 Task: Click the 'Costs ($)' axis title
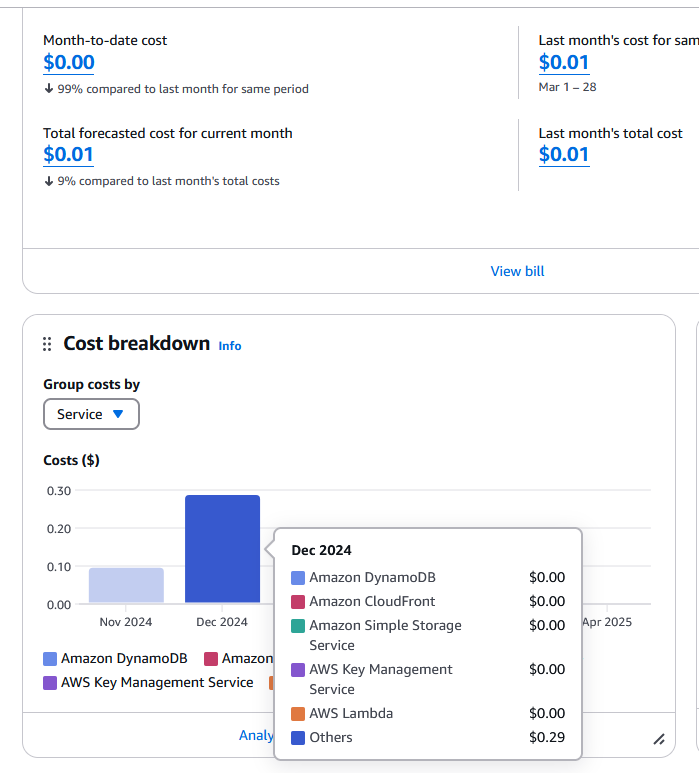point(71,460)
